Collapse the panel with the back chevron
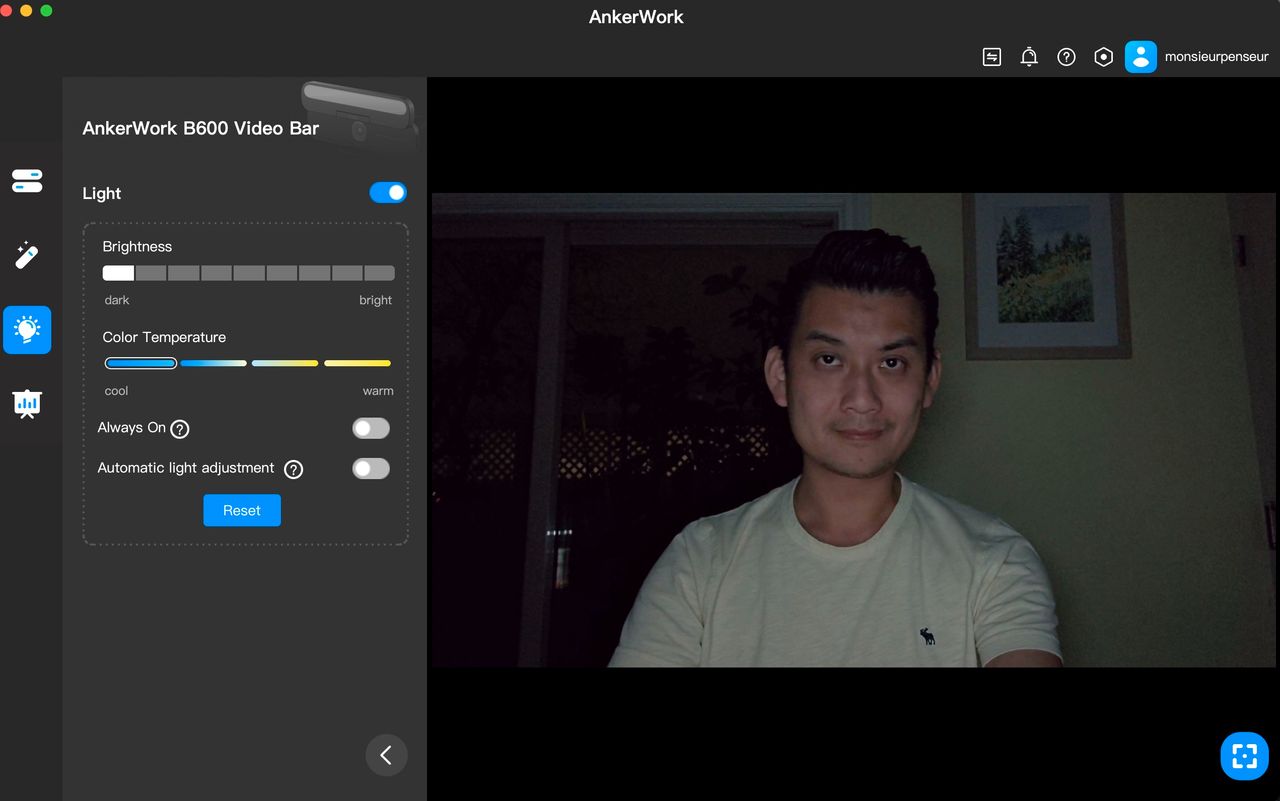Viewport: 1280px width, 801px height. 386,755
